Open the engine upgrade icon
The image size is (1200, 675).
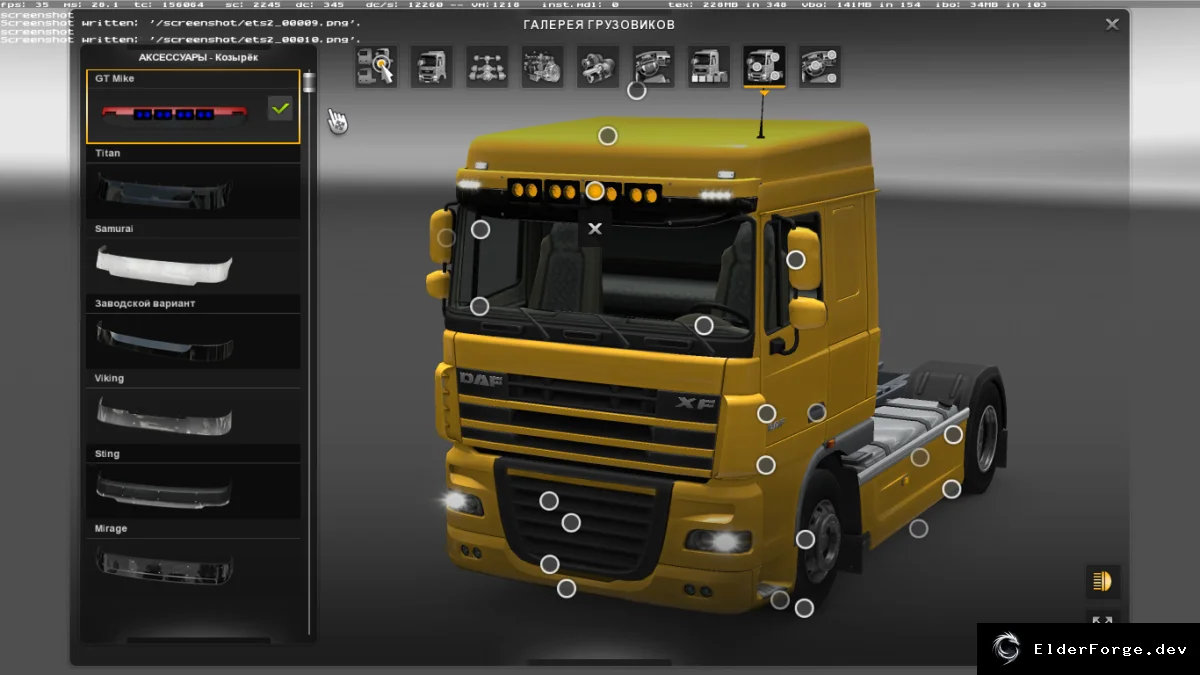click(x=542, y=66)
